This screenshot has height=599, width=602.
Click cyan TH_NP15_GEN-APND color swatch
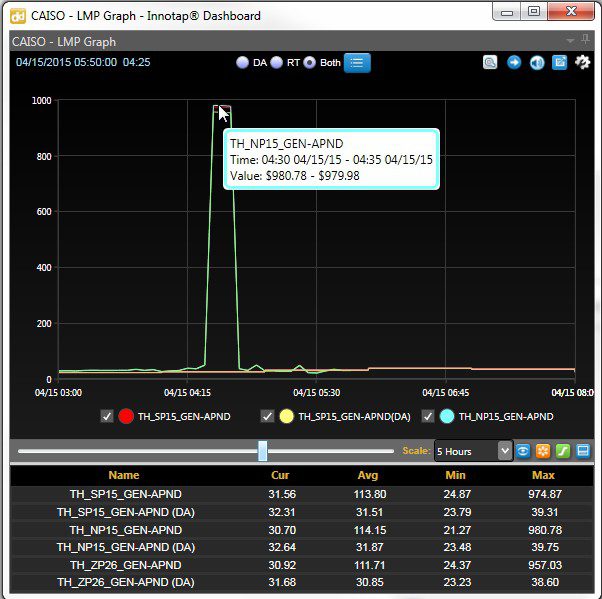pos(447,416)
